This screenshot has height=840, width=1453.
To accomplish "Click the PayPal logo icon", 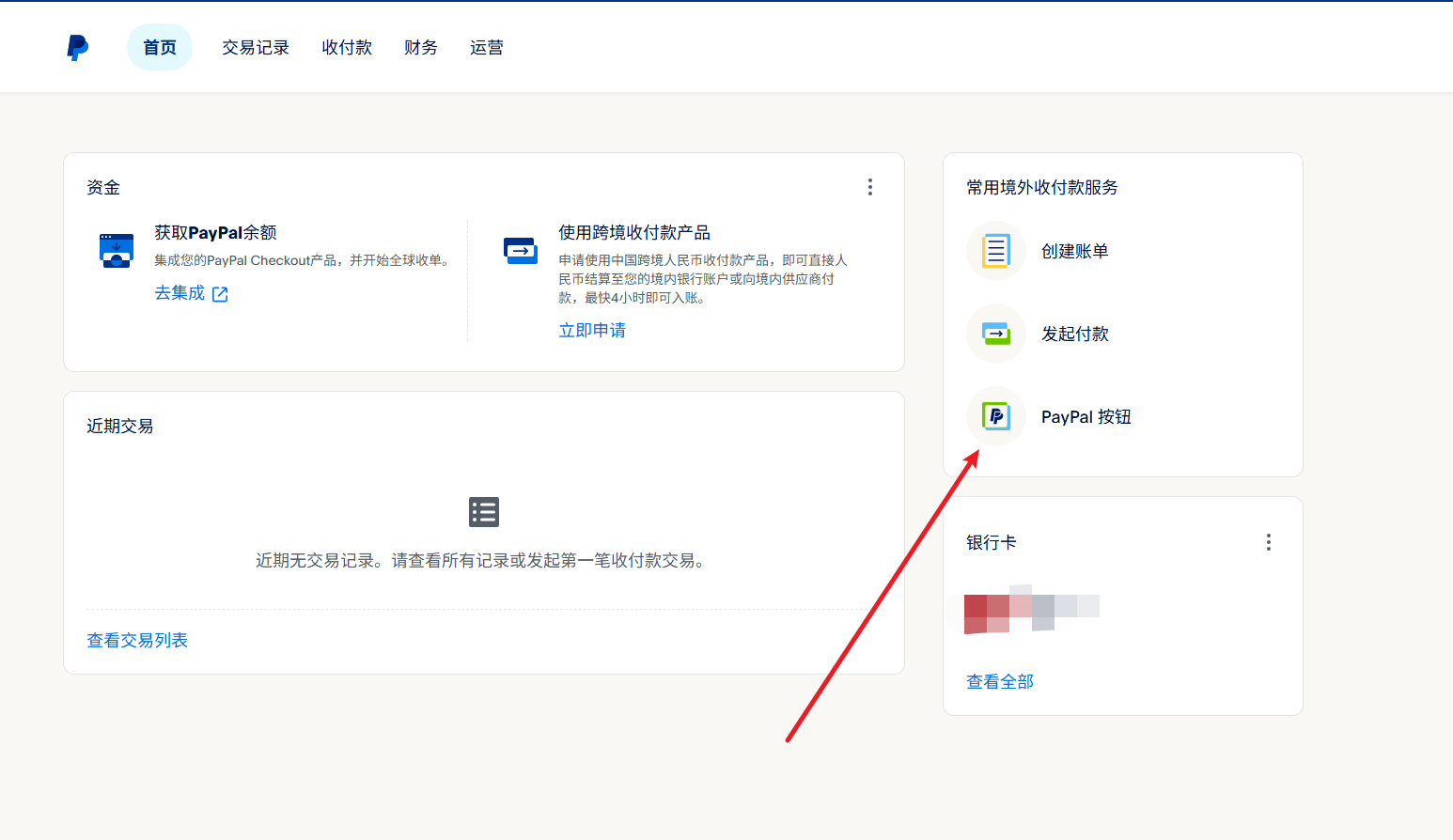I will [78, 47].
